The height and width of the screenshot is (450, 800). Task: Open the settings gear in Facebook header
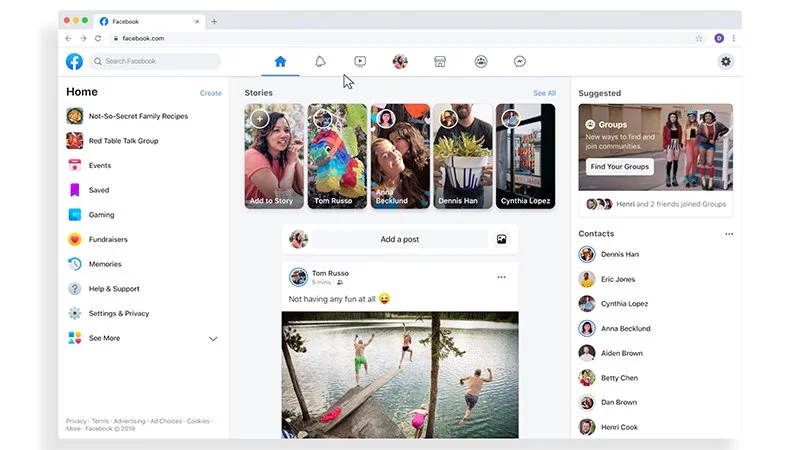tap(726, 62)
